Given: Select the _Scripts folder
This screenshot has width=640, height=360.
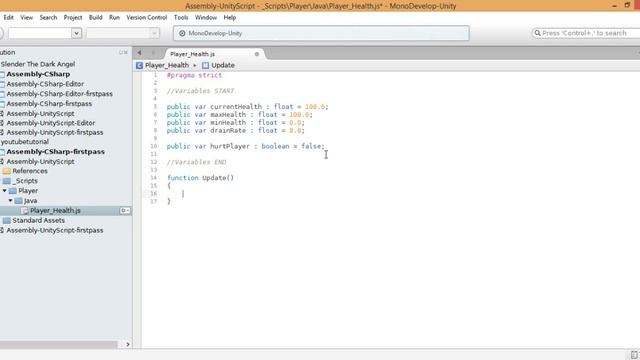Looking at the screenshot, I should [x=25, y=180].
